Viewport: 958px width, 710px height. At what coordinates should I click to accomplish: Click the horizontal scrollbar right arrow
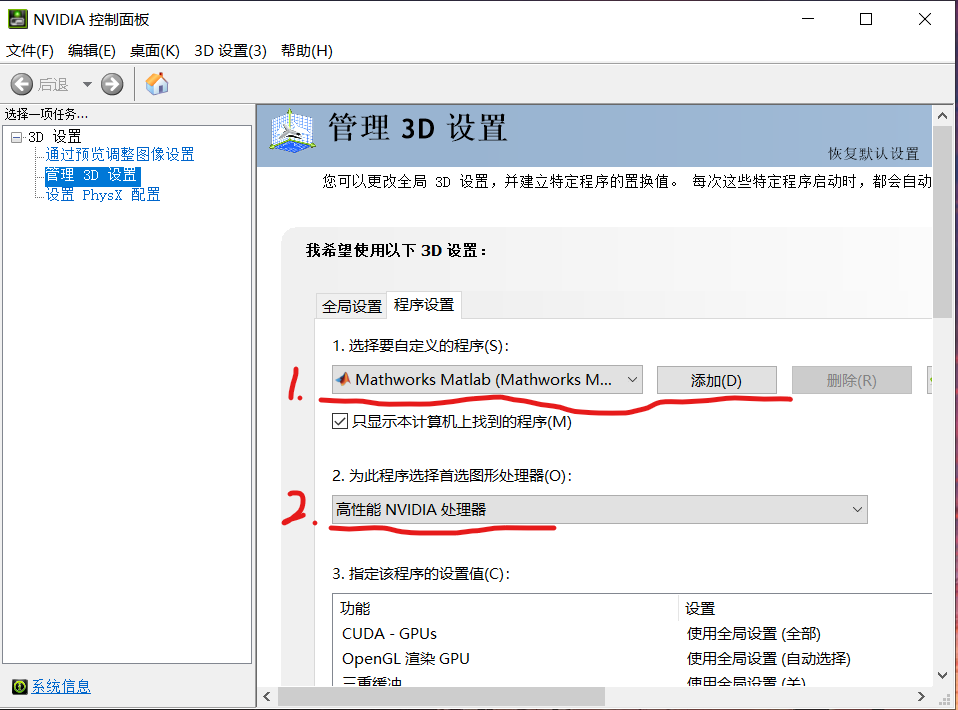(921, 697)
